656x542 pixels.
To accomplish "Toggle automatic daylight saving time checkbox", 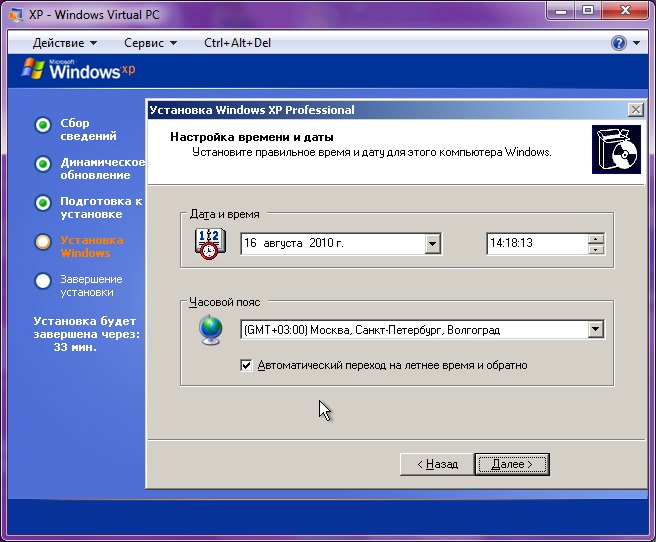I will 246,366.
